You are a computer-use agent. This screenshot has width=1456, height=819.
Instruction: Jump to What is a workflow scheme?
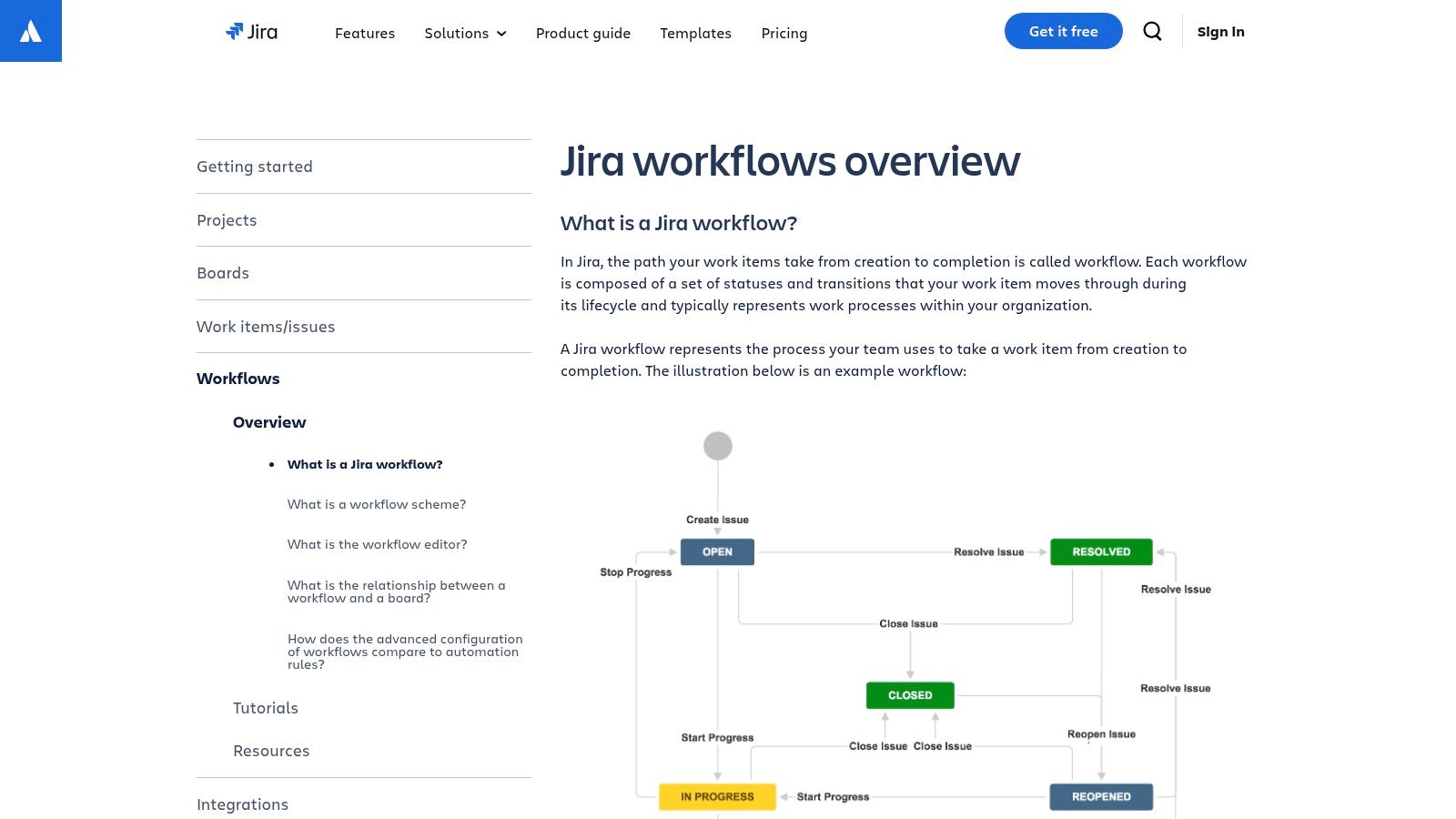coord(377,504)
